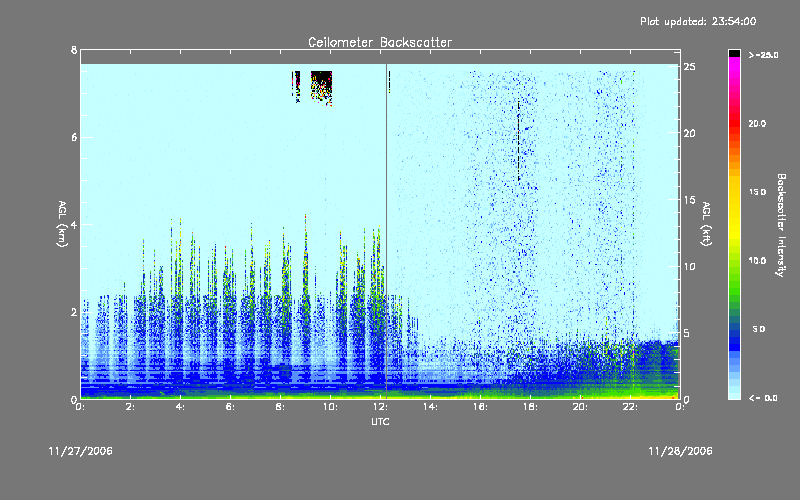Click the black noise block near 10 UTC
The image size is (800, 500).
click(x=321, y=87)
